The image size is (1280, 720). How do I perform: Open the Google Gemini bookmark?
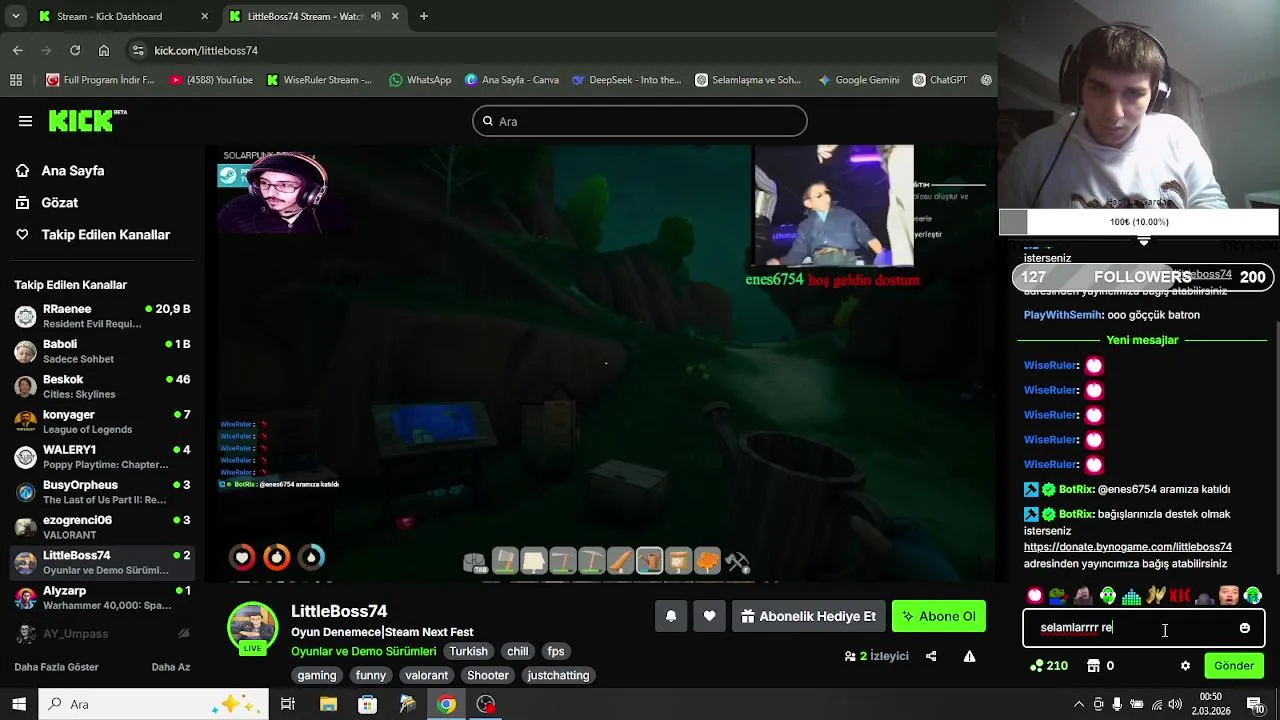point(859,80)
